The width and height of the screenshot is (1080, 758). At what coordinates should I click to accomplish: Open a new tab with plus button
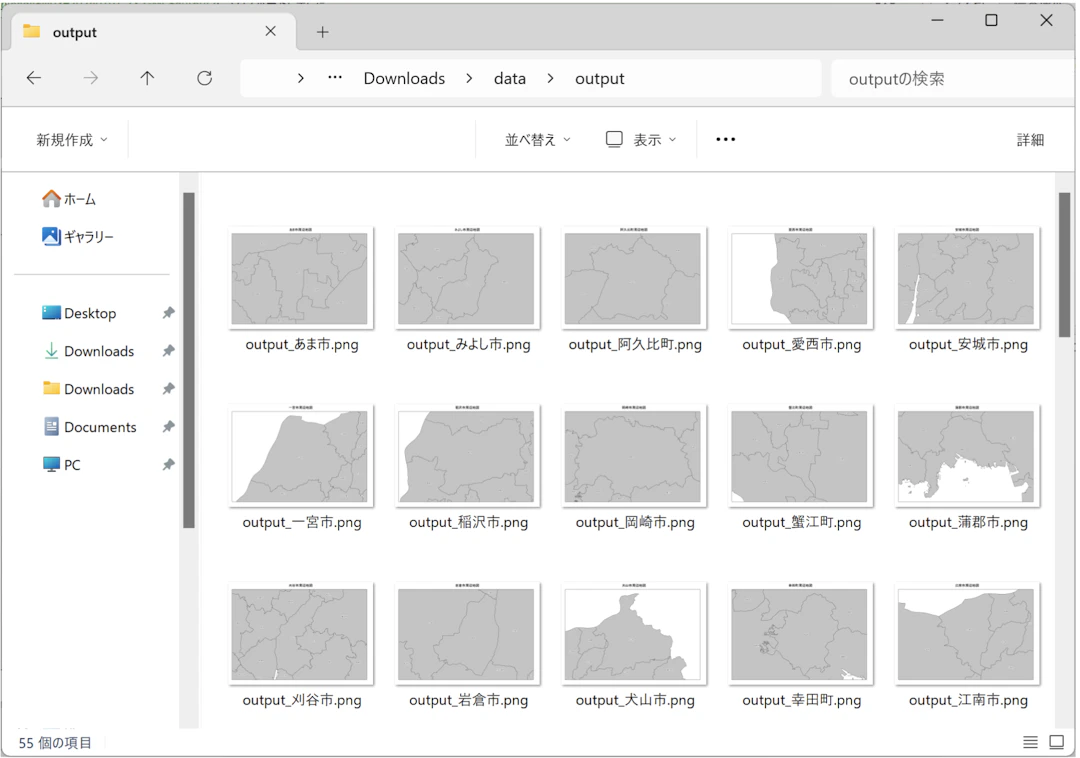[x=322, y=32]
